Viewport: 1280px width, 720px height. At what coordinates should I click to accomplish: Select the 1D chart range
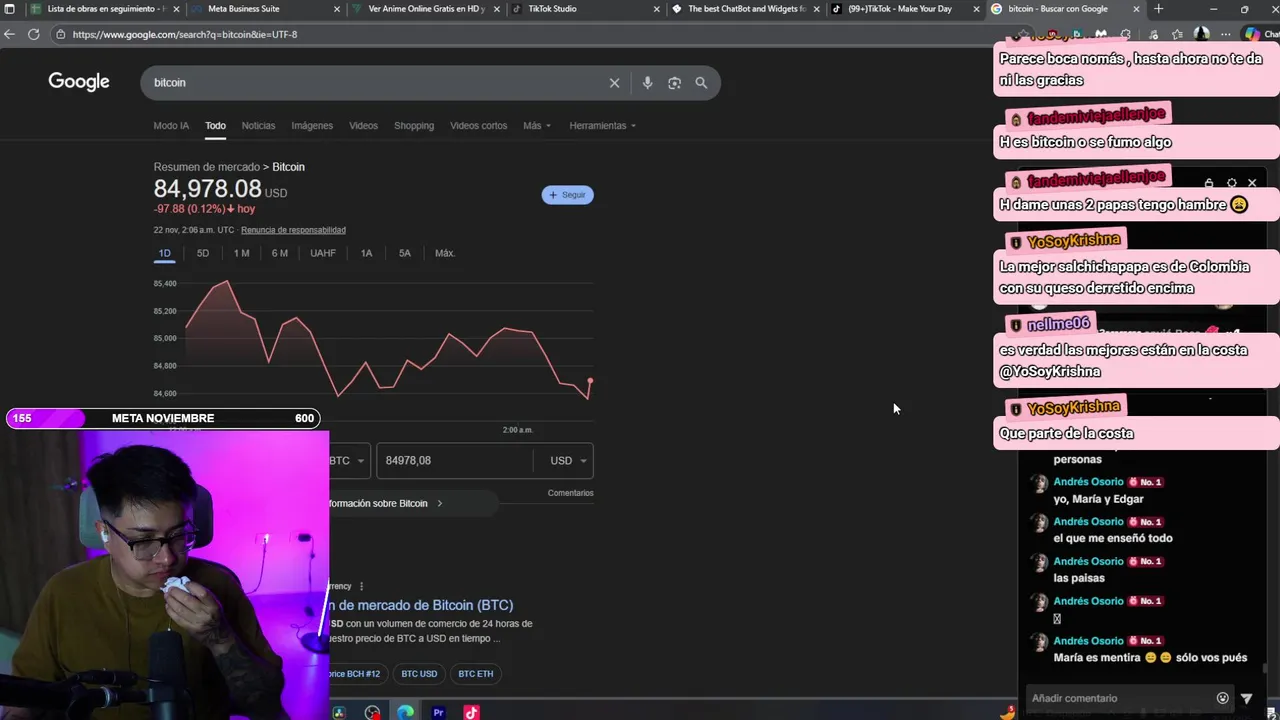(x=164, y=253)
